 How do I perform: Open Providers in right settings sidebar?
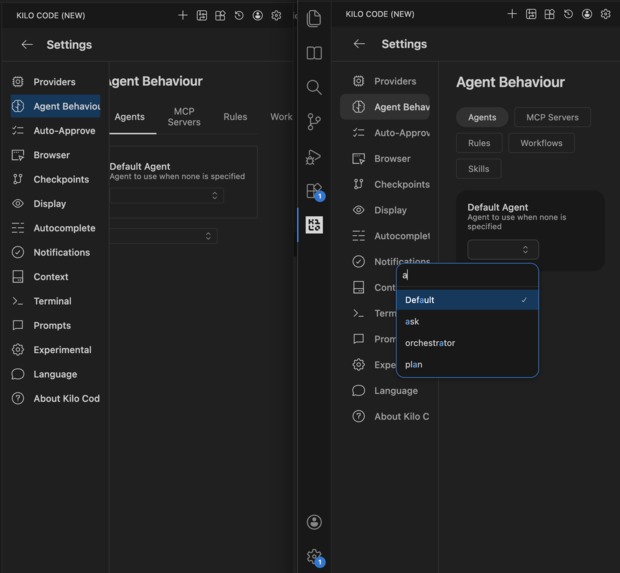pyautogui.click(x=385, y=81)
